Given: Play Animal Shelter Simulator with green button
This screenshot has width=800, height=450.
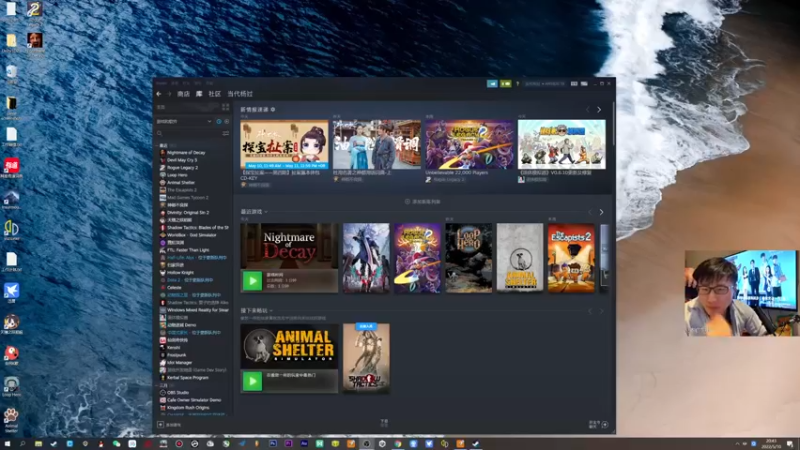Looking at the screenshot, I should 252,381.
